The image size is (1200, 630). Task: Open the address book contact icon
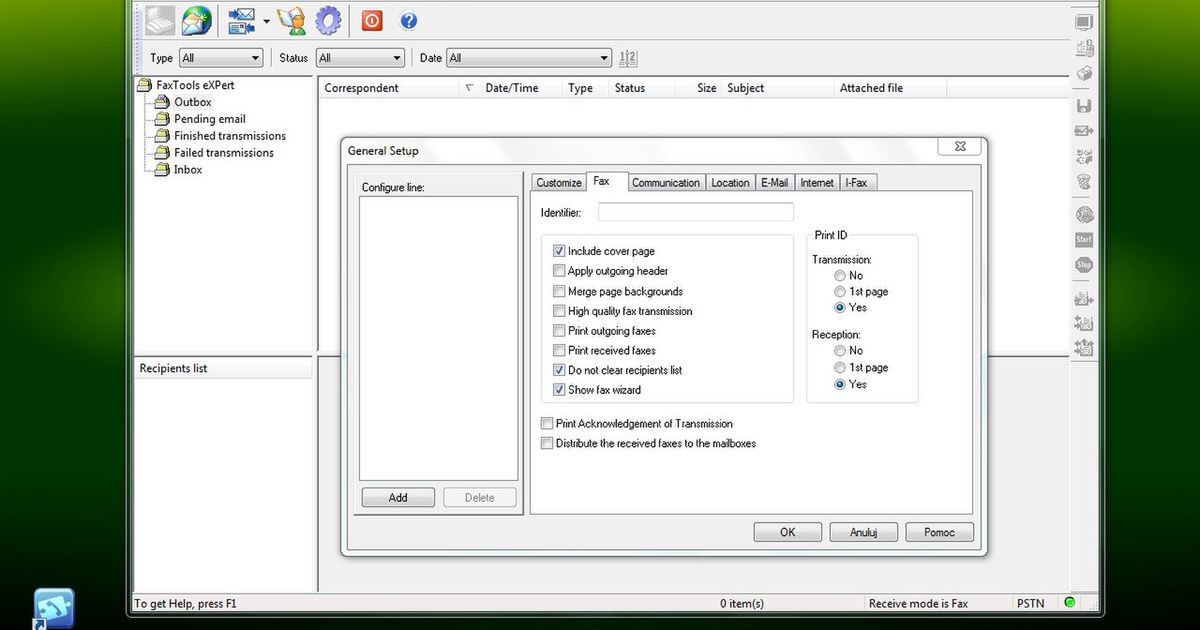290,20
